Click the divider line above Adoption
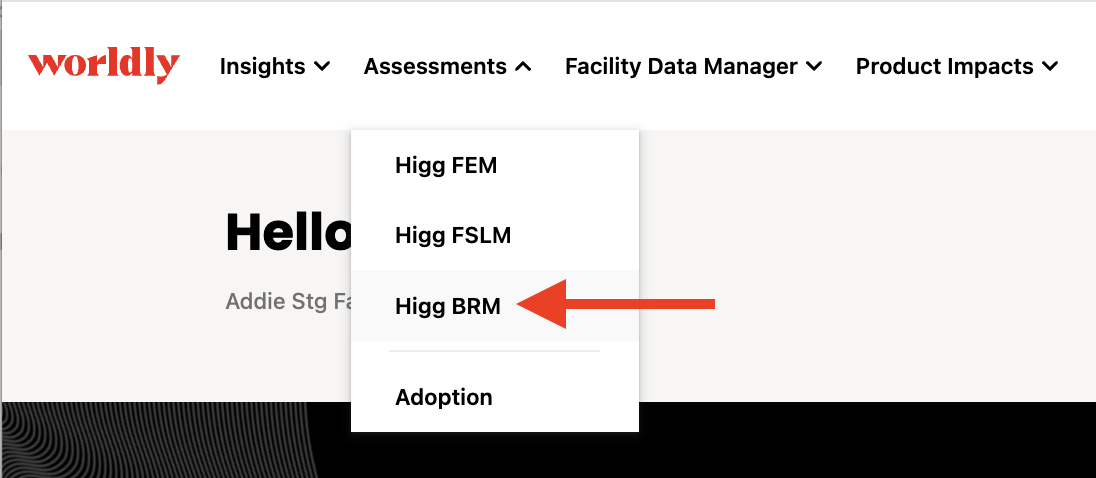The width and height of the screenshot is (1096, 478). coord(494,351)
